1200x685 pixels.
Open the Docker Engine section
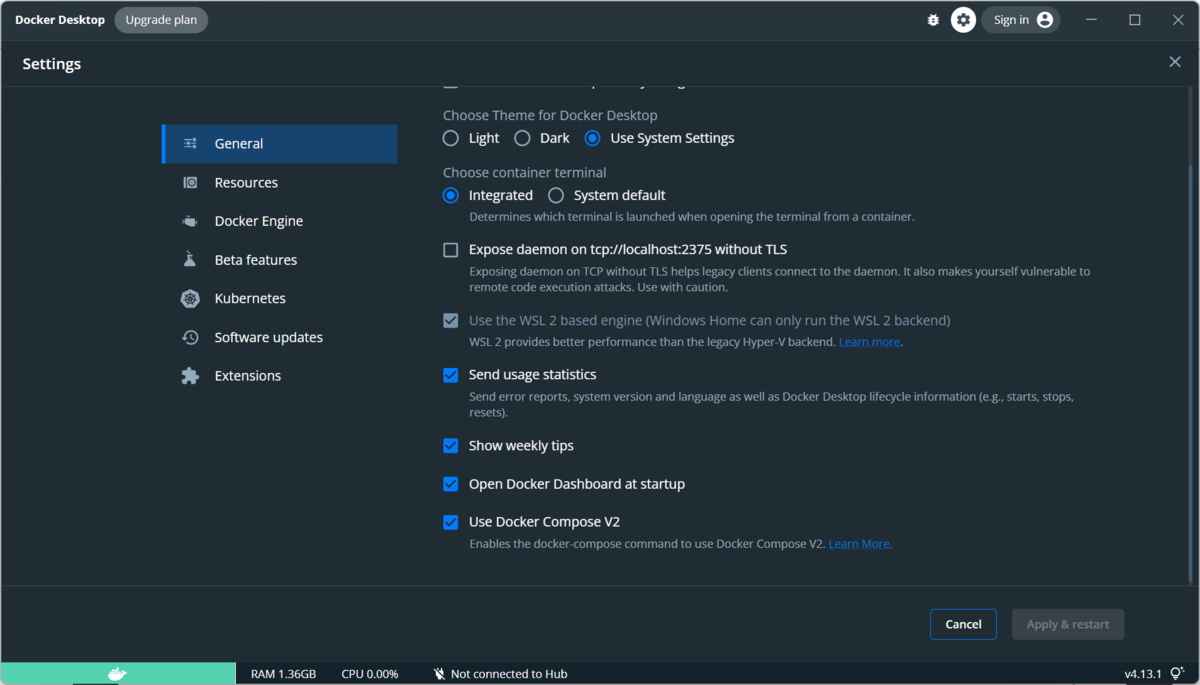tap(280, 221)
